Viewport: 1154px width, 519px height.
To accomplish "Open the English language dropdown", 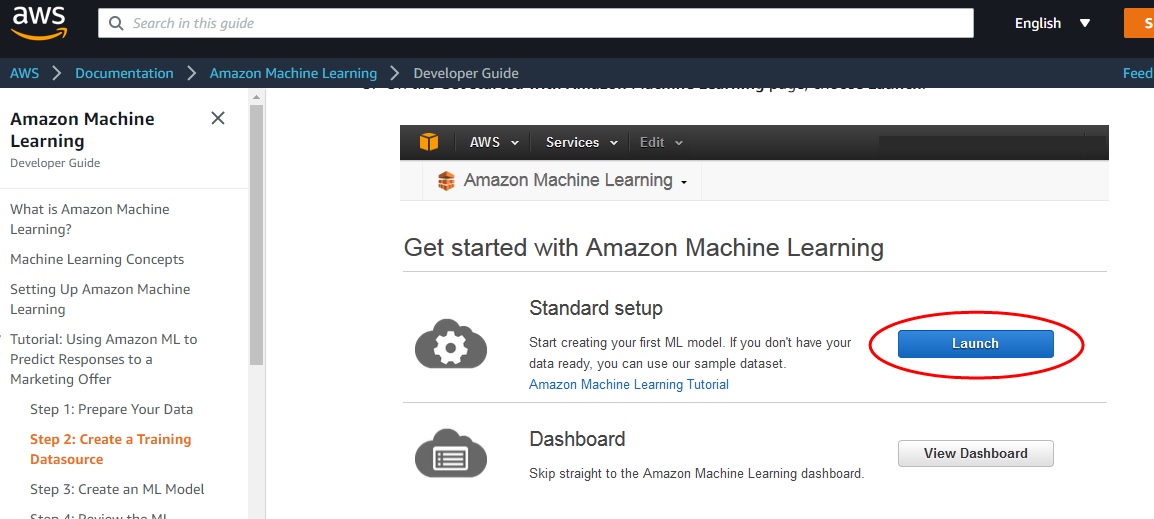I will [1052, 23].
